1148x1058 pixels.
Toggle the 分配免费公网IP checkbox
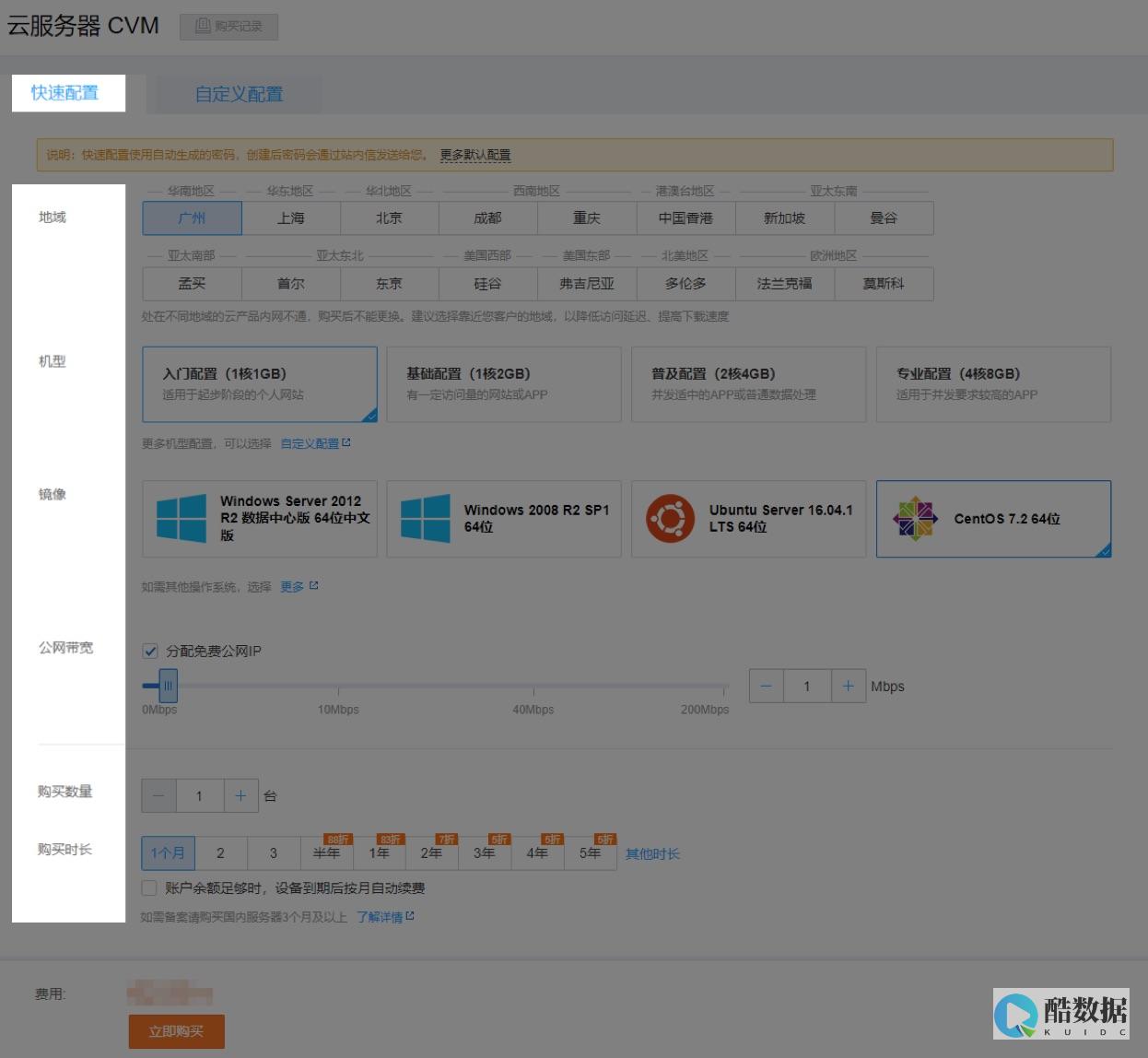pyautogui.click(x=150, y=651)
